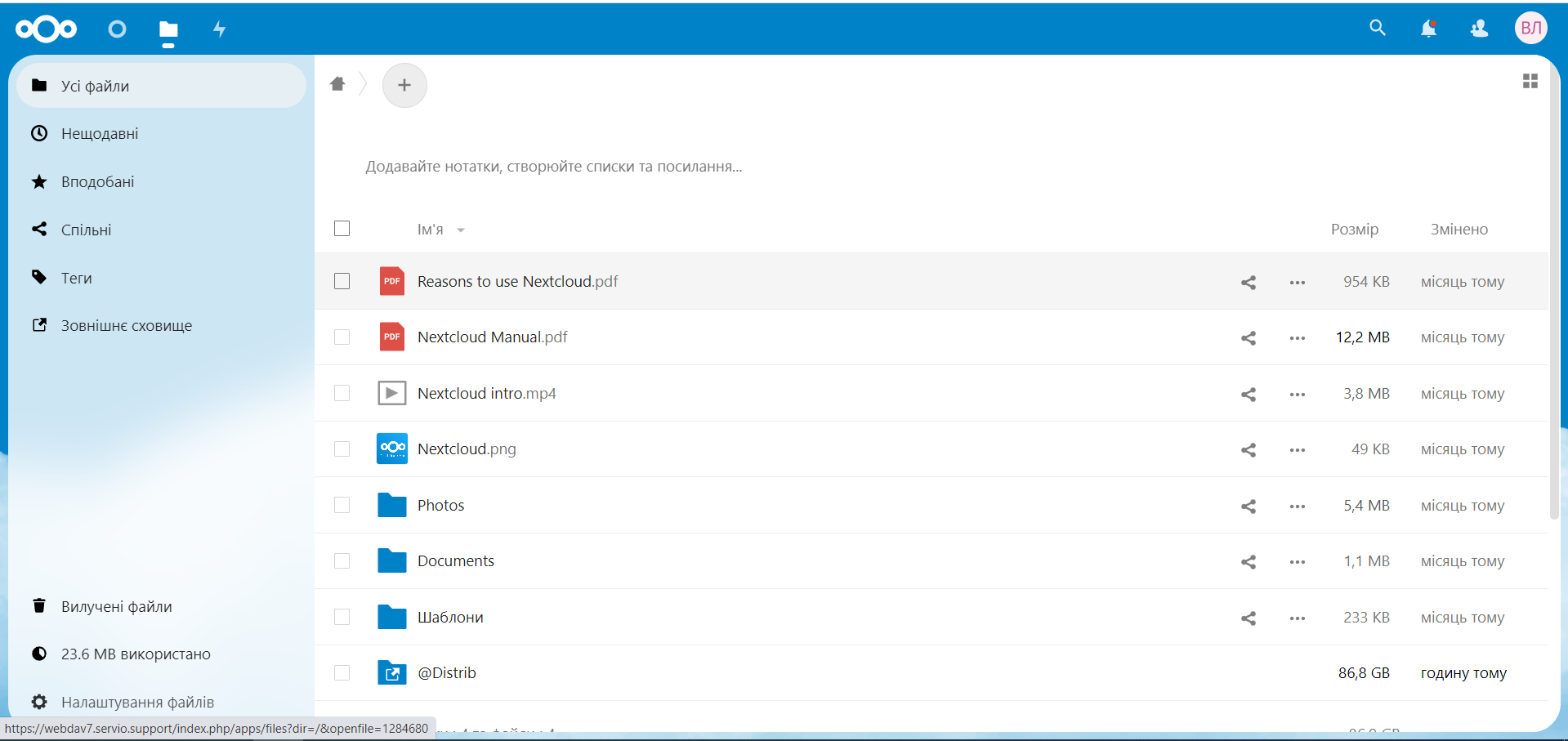Share the Photos folder

pos(1248,507)
